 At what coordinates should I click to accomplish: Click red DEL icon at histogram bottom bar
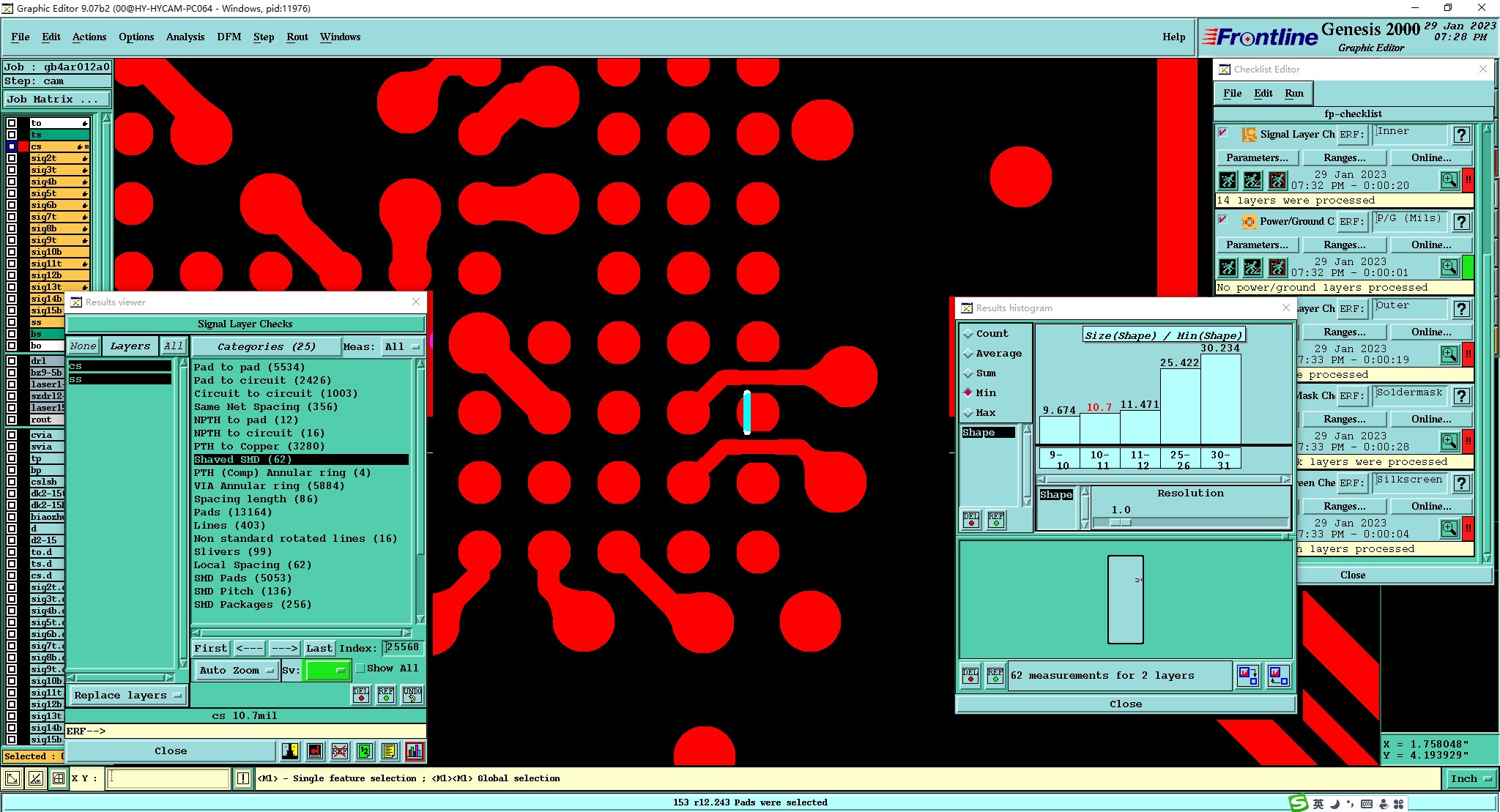(970, 675)
